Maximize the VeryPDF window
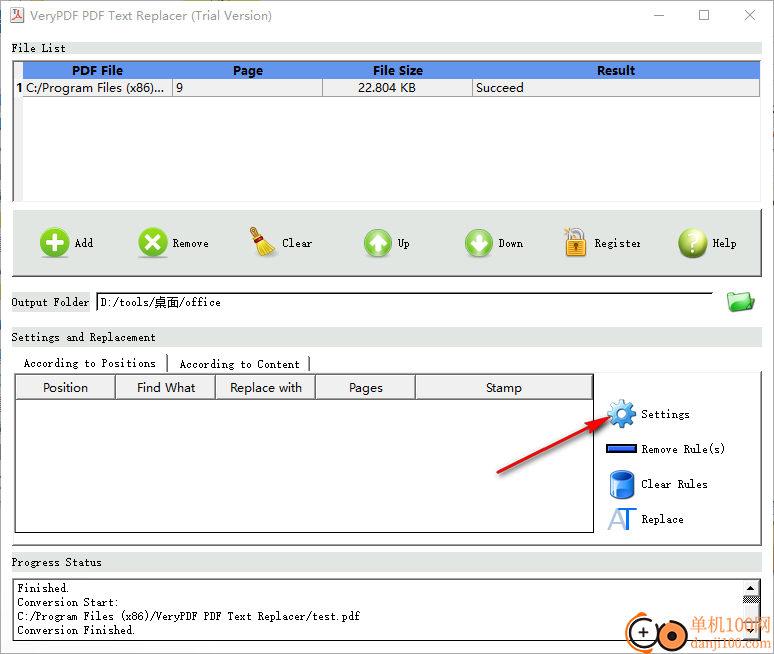Image resolution: width=774 pixels, height=654 pixels. [x=704, y=15]
